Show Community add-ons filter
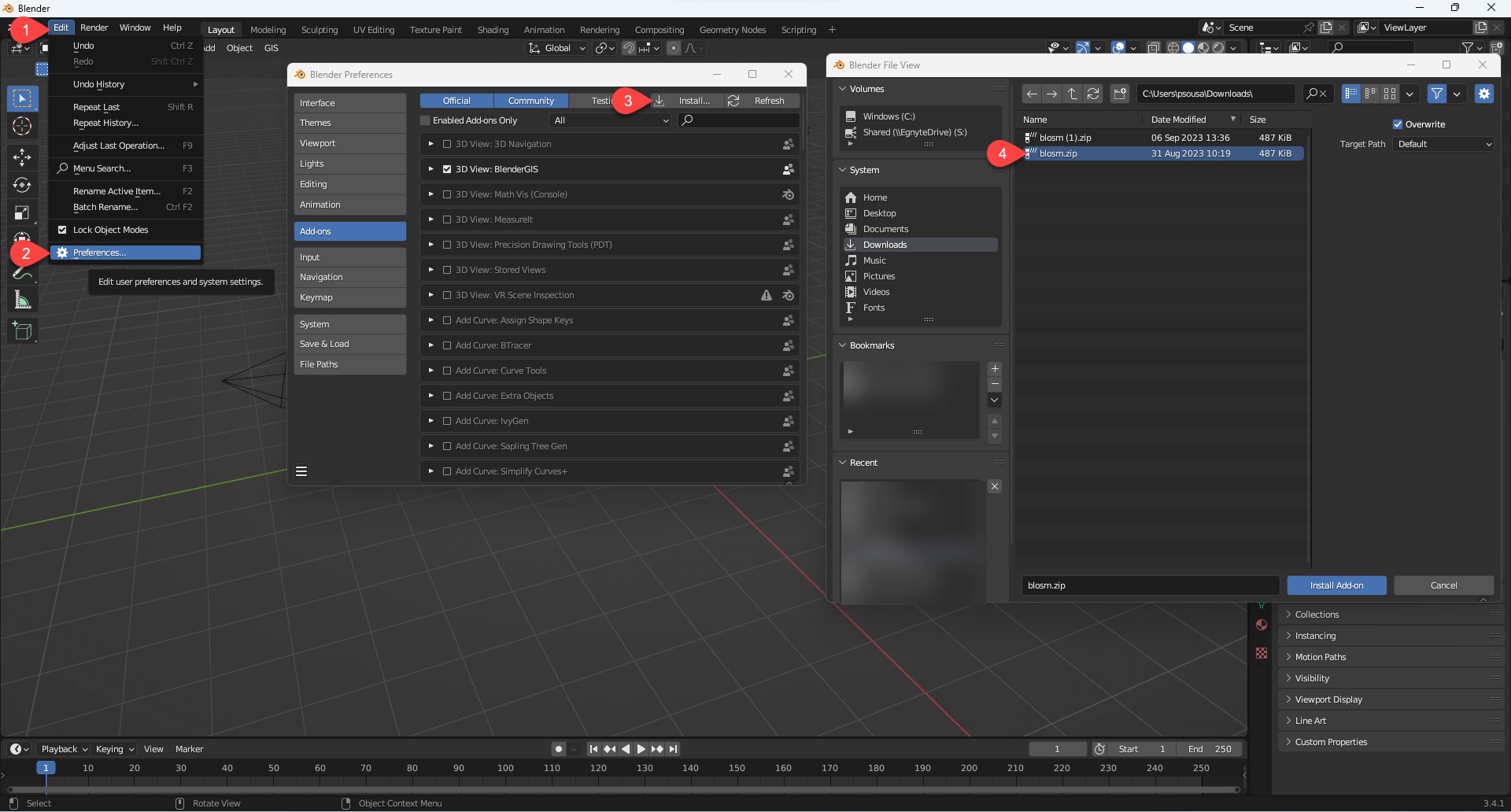Viewport: 1511px width, 812px height. click(x=531, y=101)
